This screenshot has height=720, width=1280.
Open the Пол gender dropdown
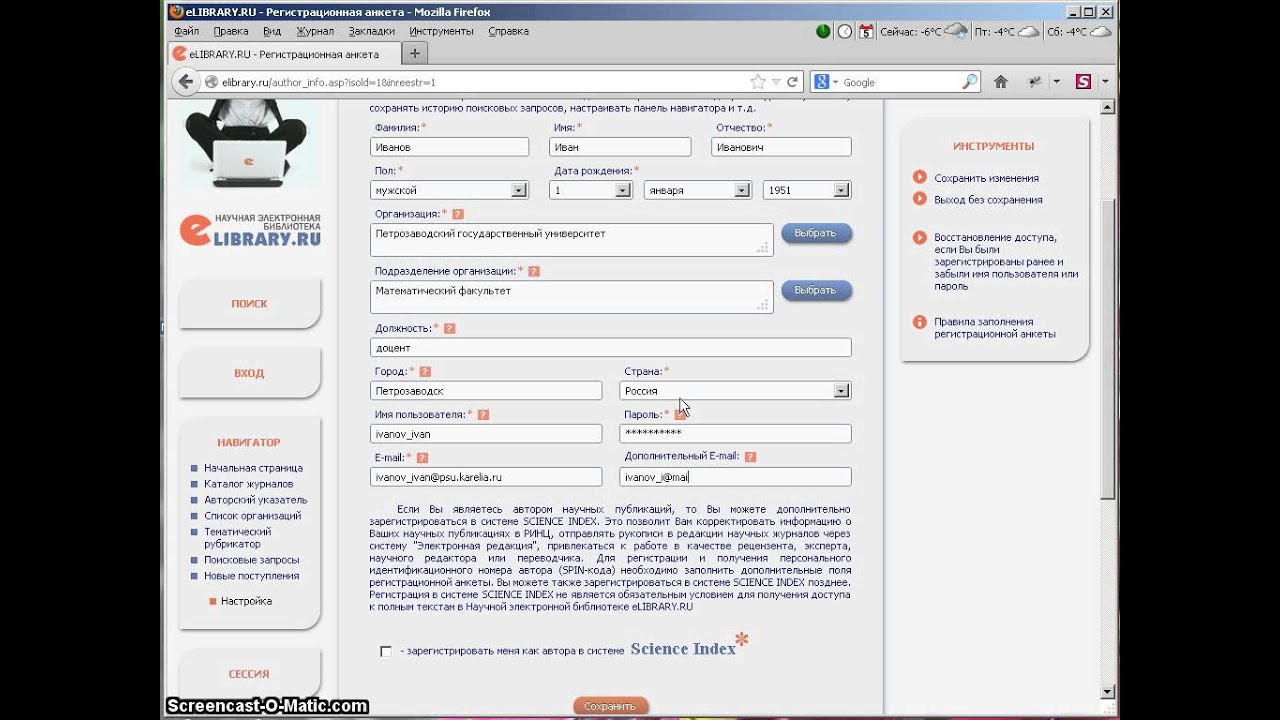(518, 190)
